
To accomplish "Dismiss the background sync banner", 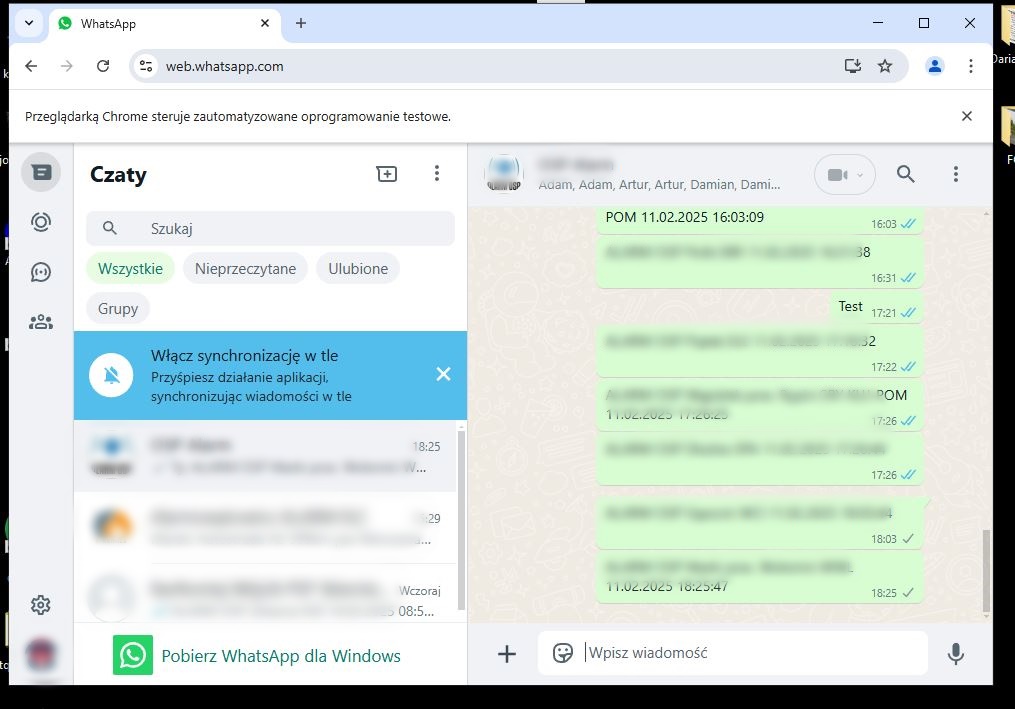I will click(x=443, y=374).
